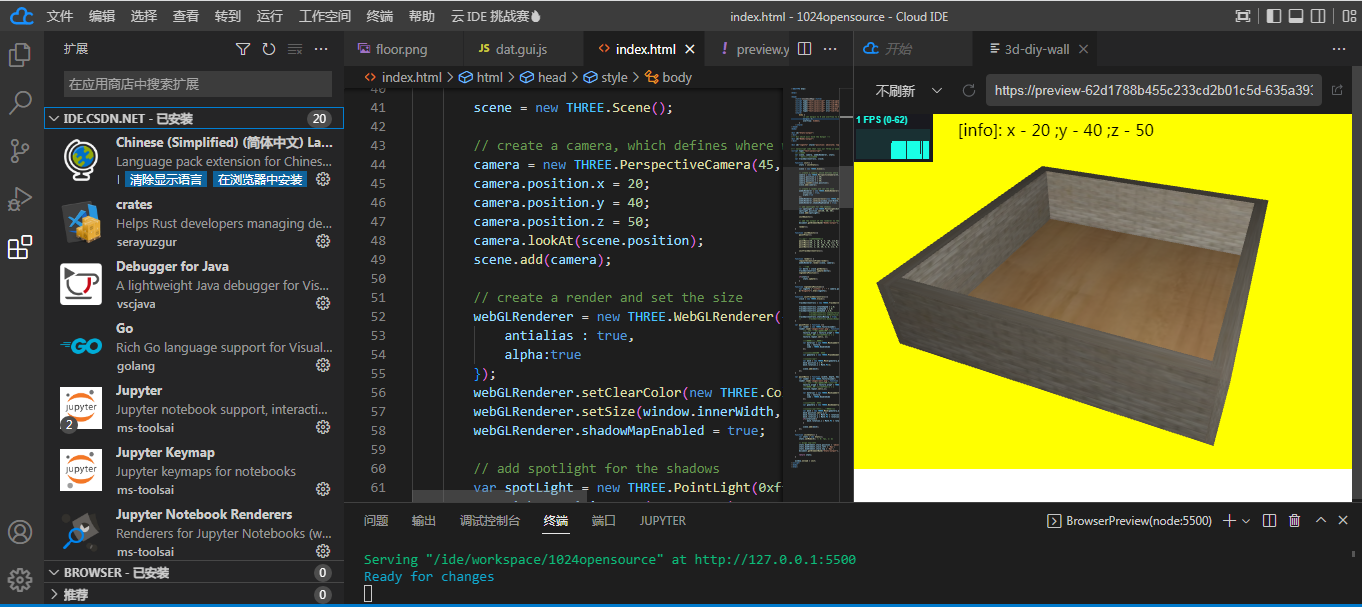The image size is (1362, 607).
Task: Open the Jupyter Notebook Renderers extension entry
Action: [x=194, y=533]
